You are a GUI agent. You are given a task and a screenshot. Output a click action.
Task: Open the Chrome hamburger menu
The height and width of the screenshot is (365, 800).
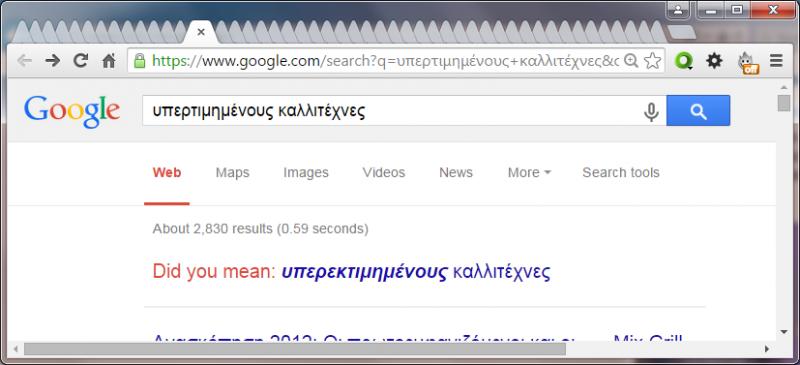point(776,61)
